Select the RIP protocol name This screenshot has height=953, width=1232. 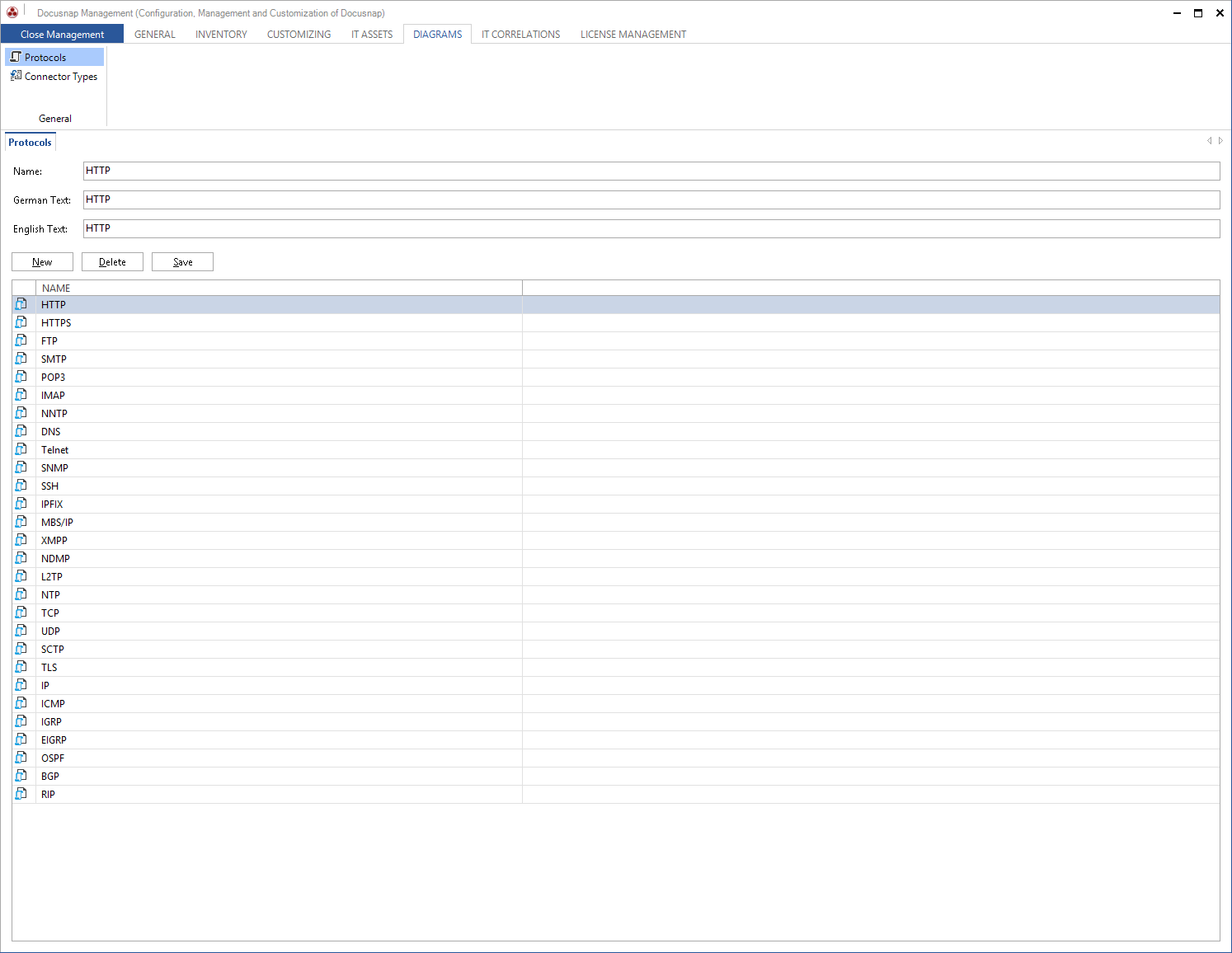point(48,795)
